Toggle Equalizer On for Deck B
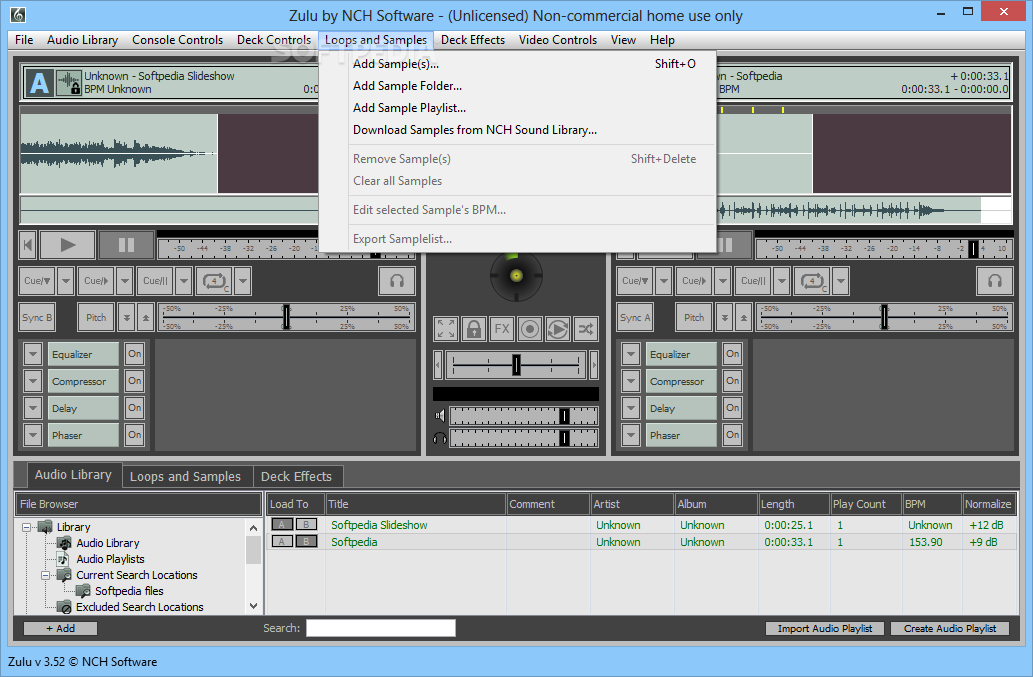 pyautogui.click(x=732, y=354)
